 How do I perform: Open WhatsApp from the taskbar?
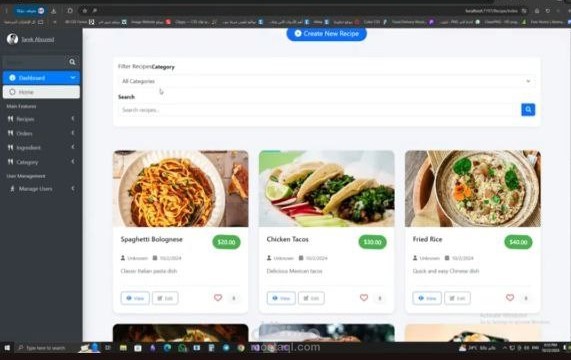tap(182, 348)
